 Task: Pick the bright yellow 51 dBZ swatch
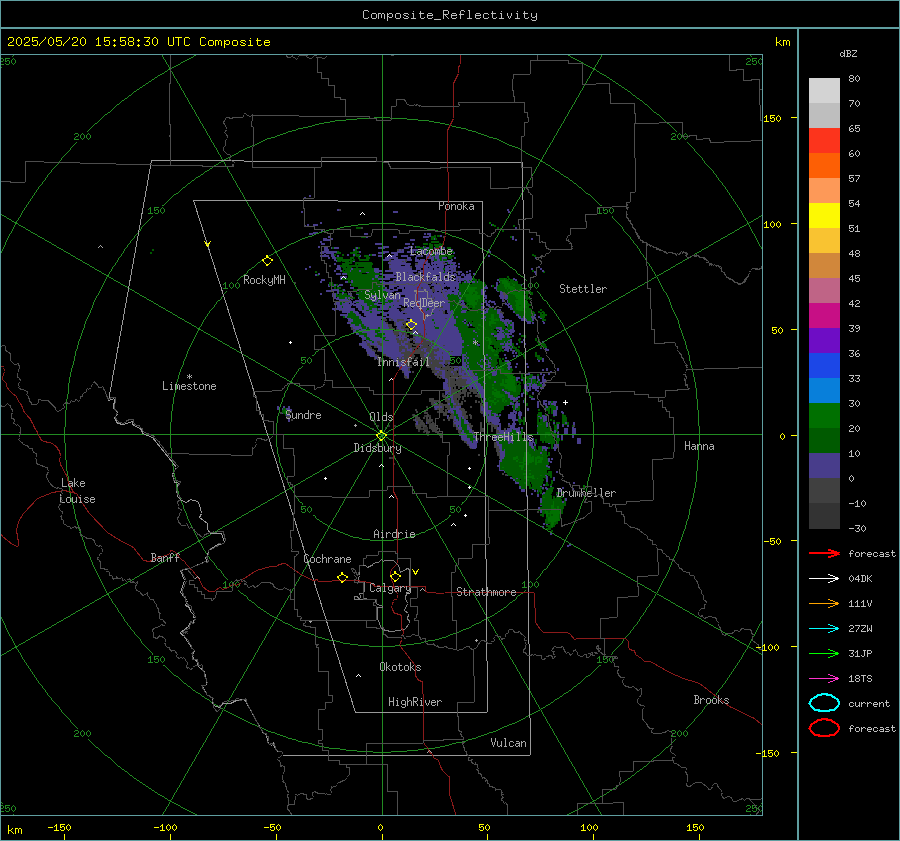824,215
